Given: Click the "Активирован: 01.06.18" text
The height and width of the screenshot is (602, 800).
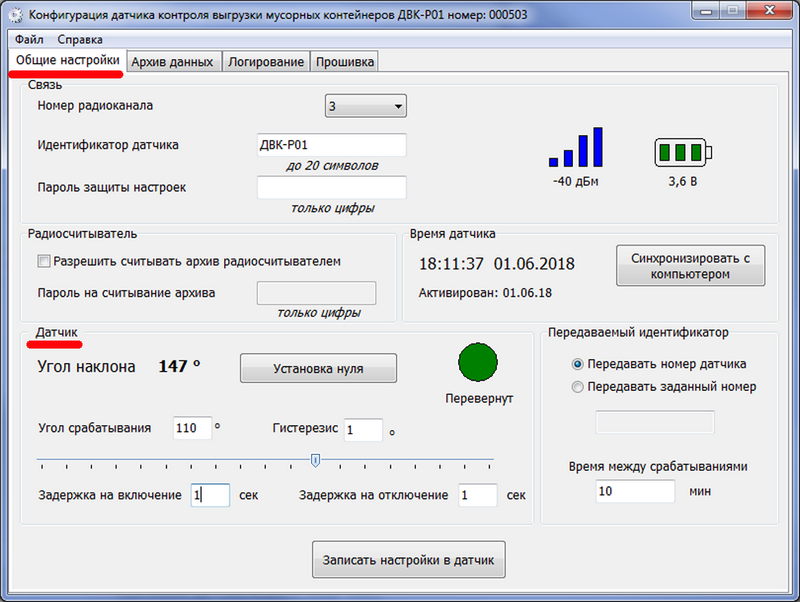Looking at the screenshot, I should [x=485, y=293].
